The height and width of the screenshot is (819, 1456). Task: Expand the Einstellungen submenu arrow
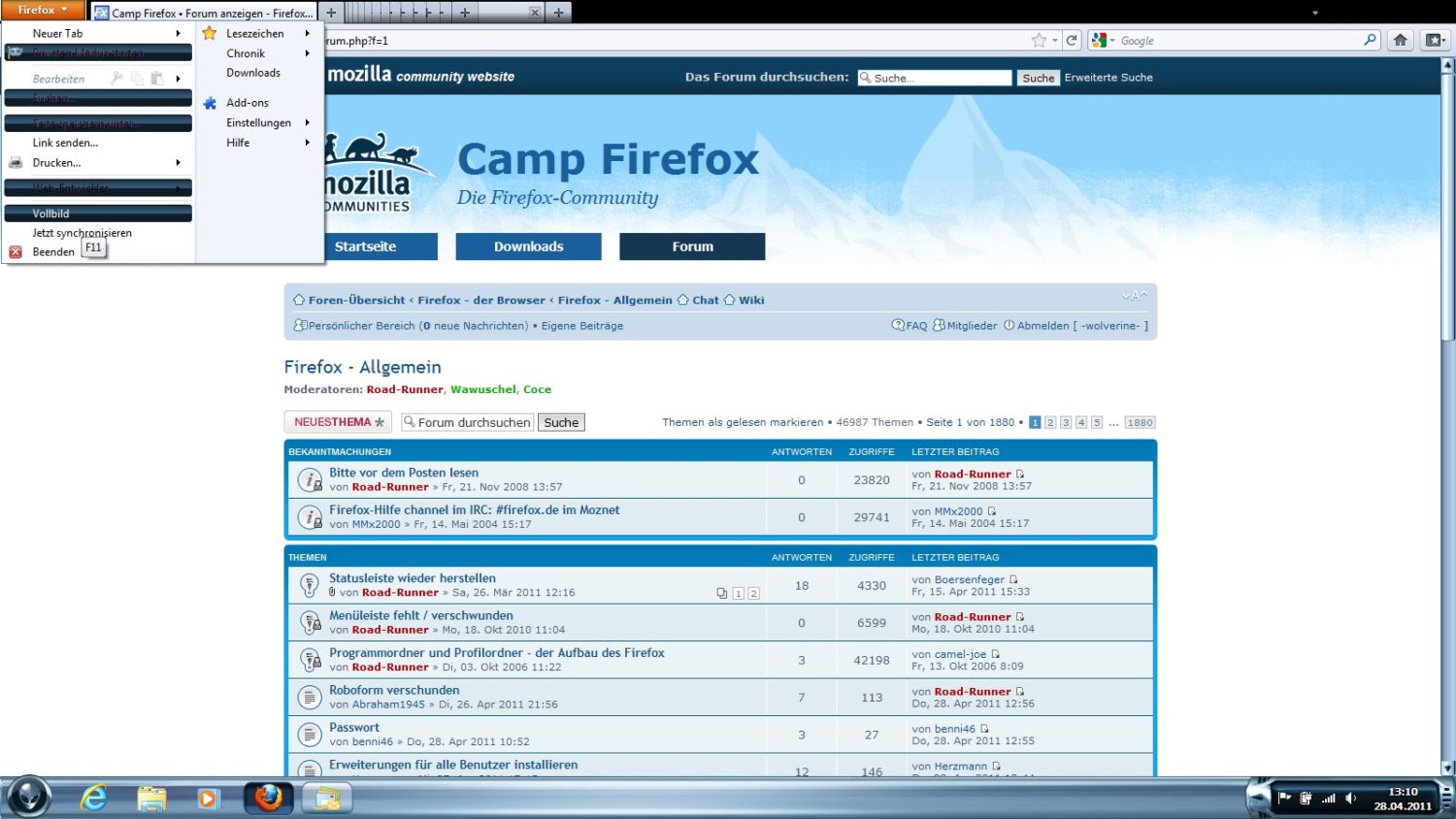pos(307,122)
